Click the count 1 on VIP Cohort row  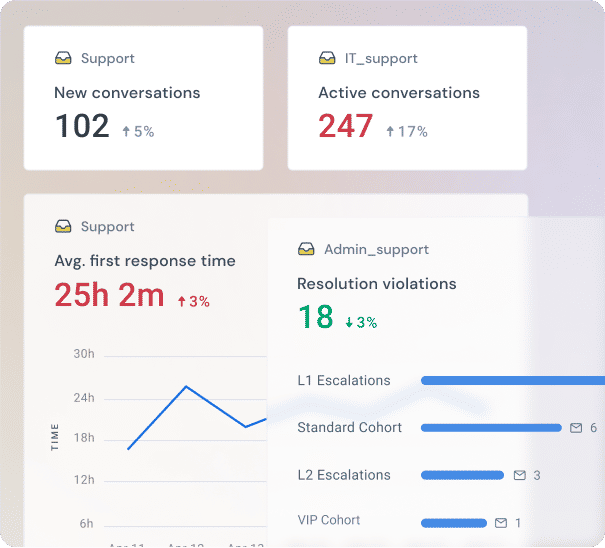pyautogui.click(x=518, y=523)
